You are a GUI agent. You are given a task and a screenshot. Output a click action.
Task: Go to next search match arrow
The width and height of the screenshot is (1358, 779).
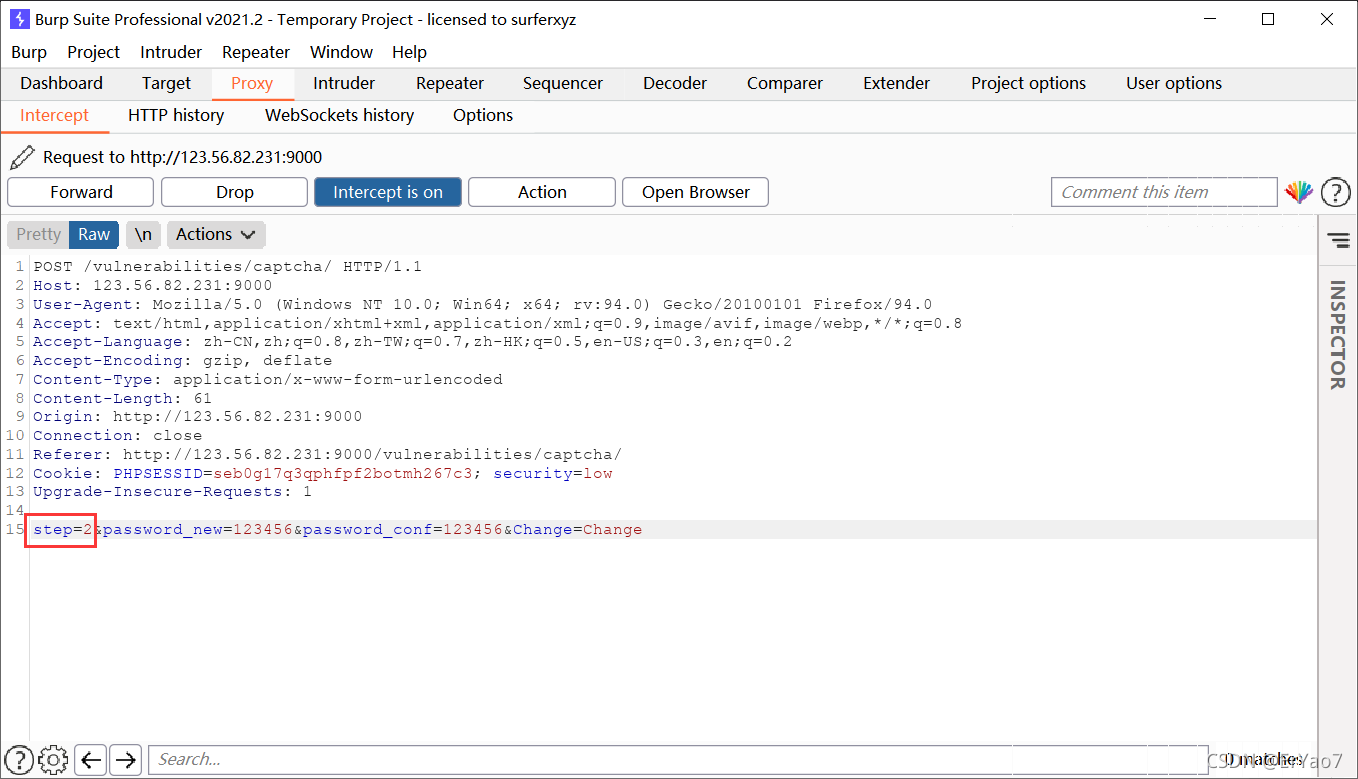tap(125, 759)
